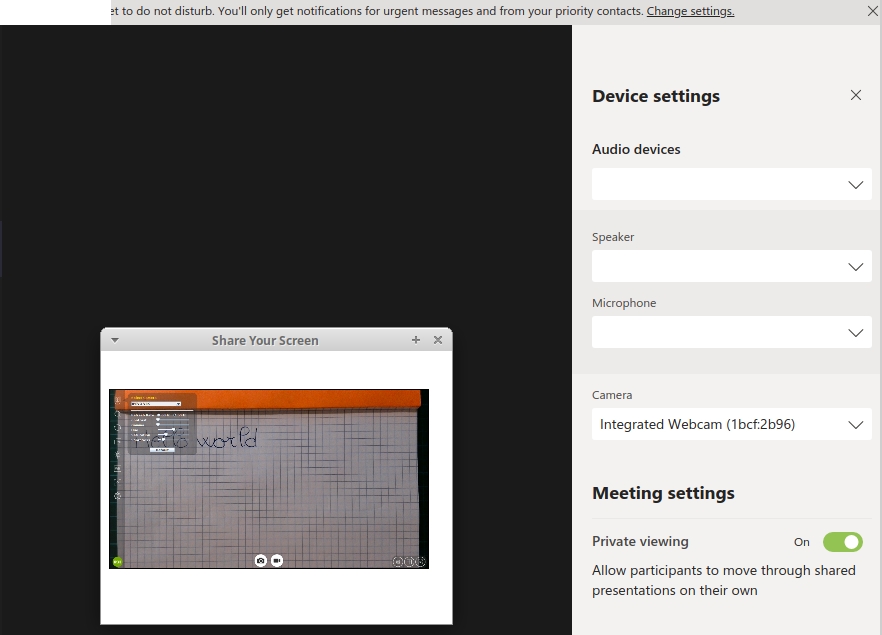Click the white button at the bottom of the camera overlay panel
Viewport: 882px width, 635px height.
pyautogui.click(x=162, y=450)
